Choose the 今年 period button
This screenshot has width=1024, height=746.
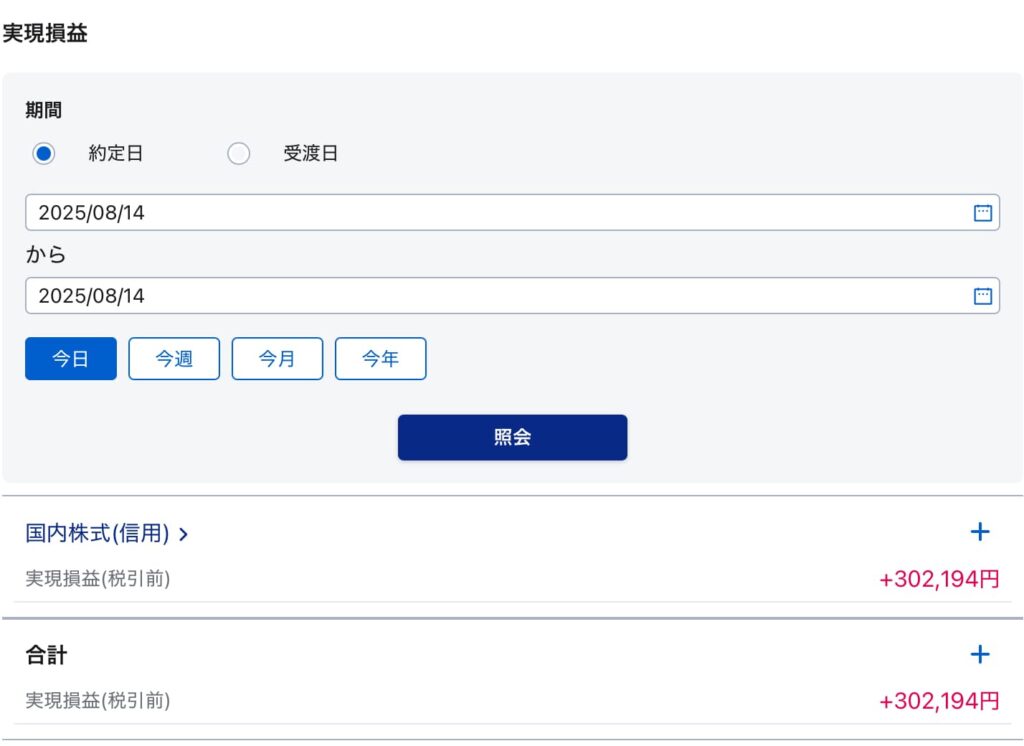pos(381,359)
